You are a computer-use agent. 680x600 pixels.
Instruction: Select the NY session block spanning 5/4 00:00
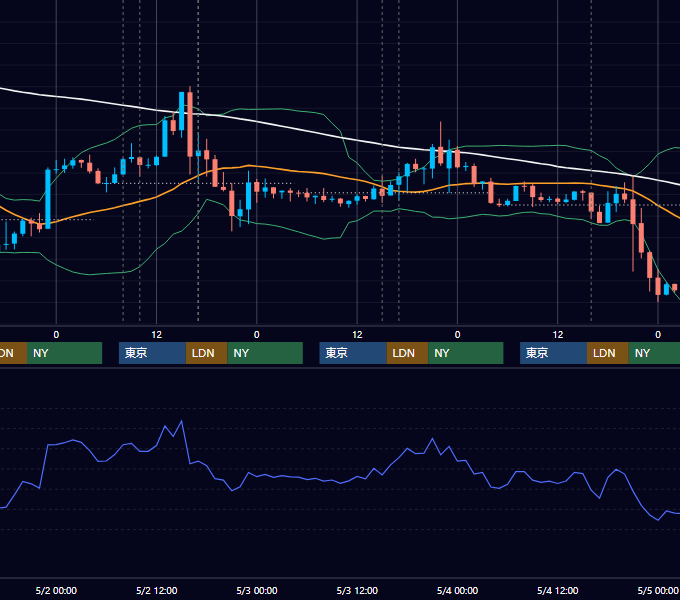point(466,353)
